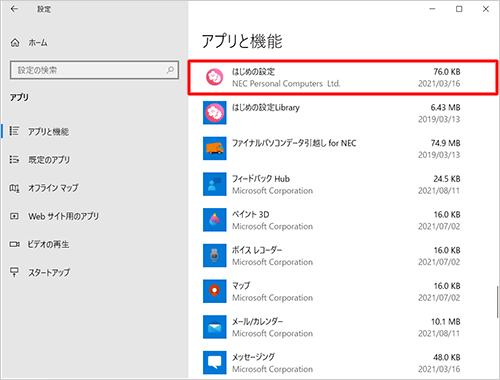Open スタートアップ settings page
Viewport: 500px width, 380px height.
pos(49,272)
